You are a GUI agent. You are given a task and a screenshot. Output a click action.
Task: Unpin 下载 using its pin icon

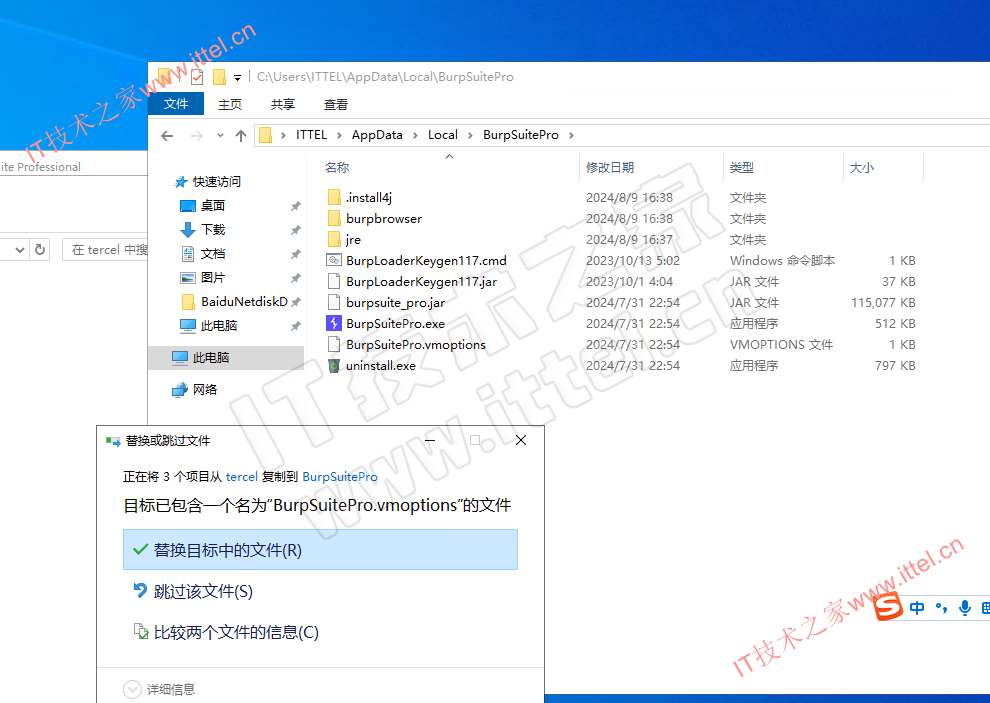point(295,230)
